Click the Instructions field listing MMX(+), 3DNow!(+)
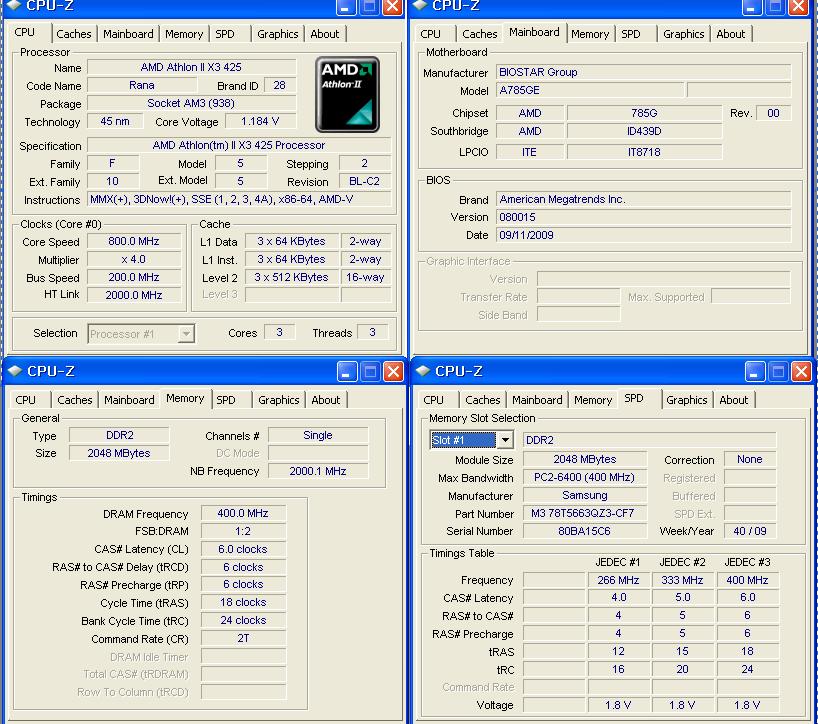This screenshot has width=818, height=724. click(x=239, y=199)
